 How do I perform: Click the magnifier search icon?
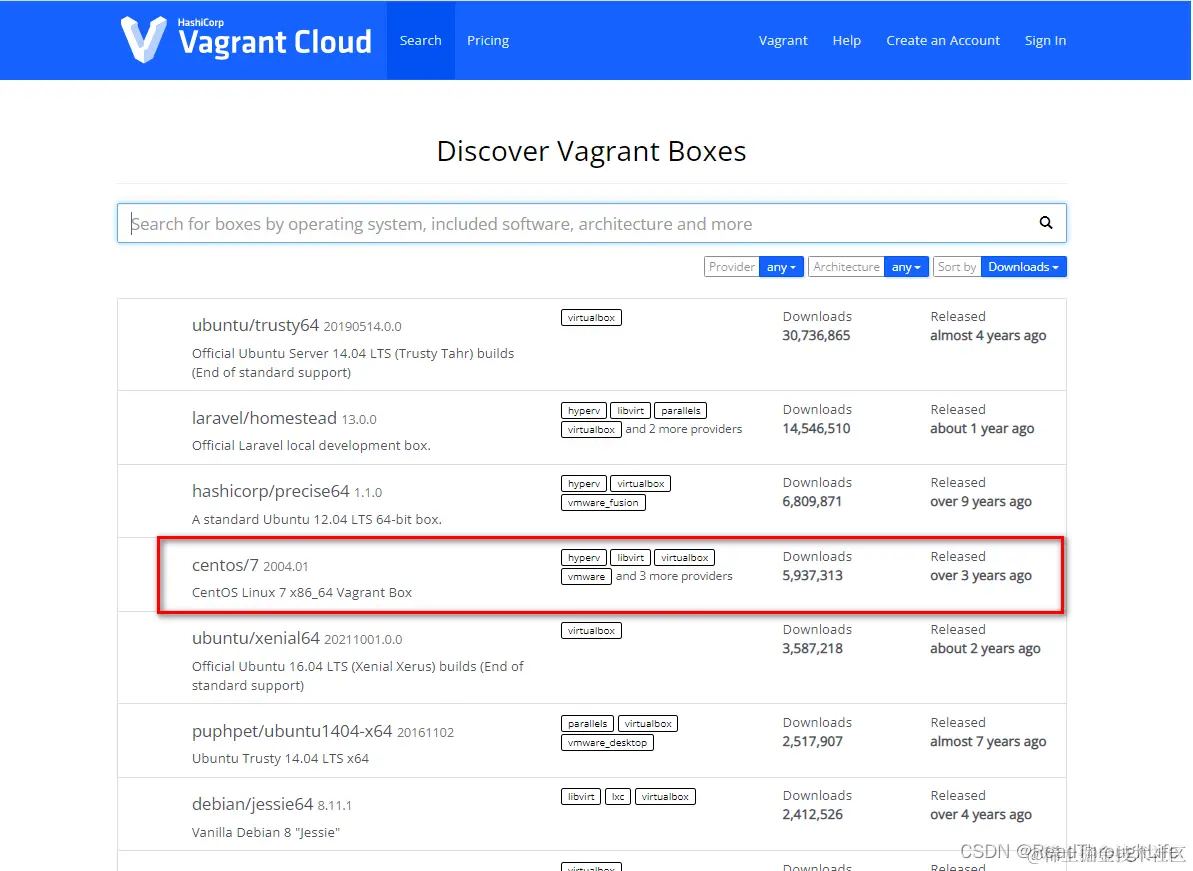[1046, 223]
